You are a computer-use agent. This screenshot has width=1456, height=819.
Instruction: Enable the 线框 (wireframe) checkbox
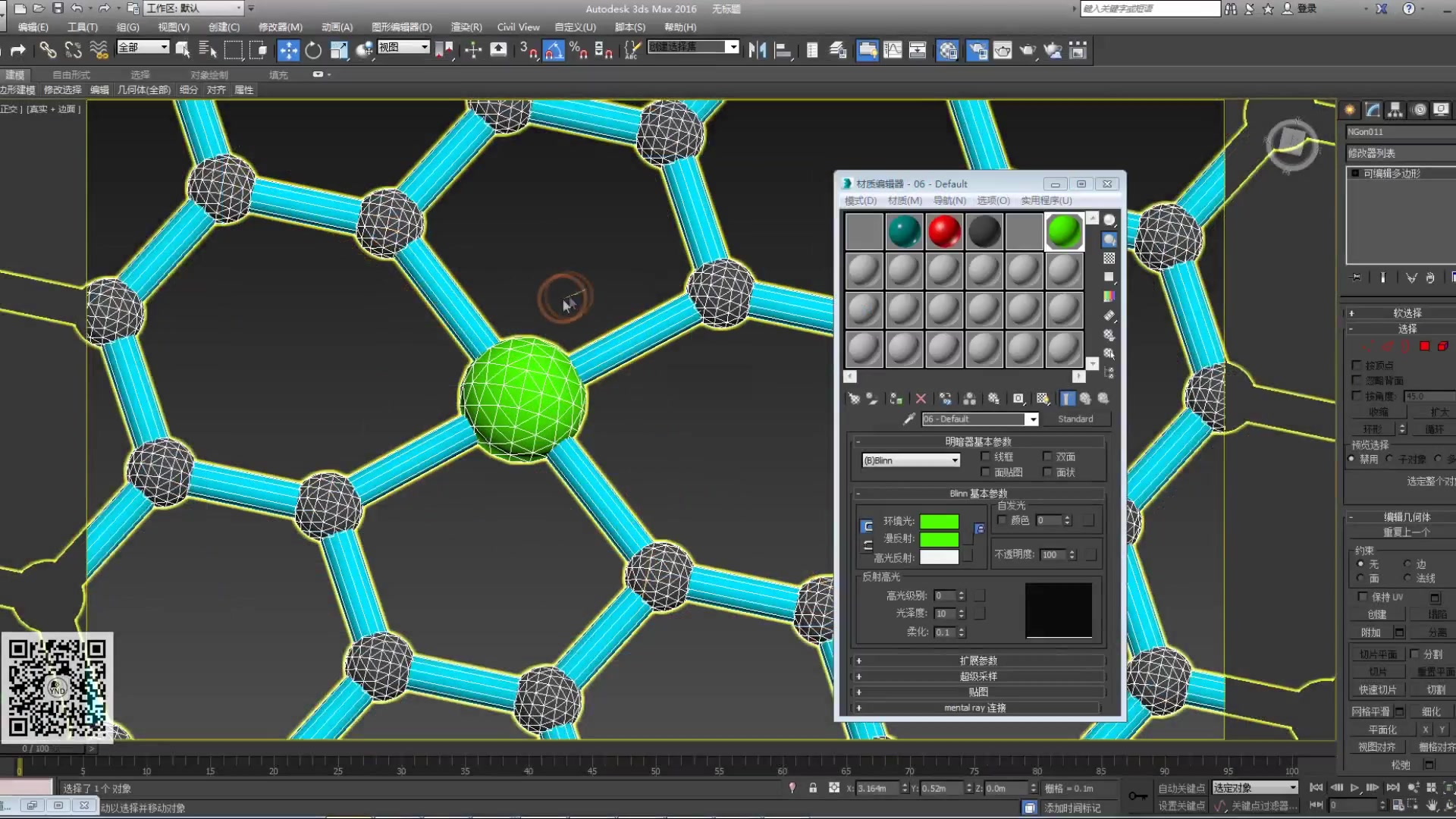985,457
